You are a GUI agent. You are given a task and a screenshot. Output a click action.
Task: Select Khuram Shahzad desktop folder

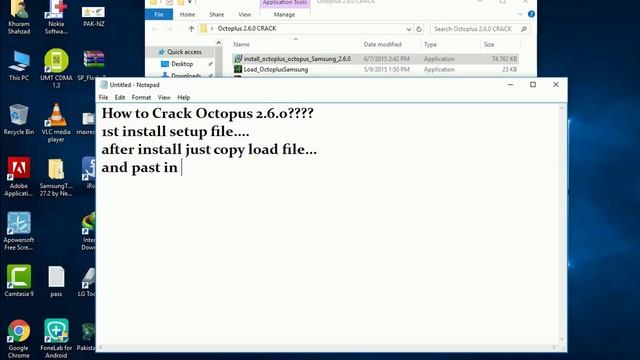click(19, 17)
